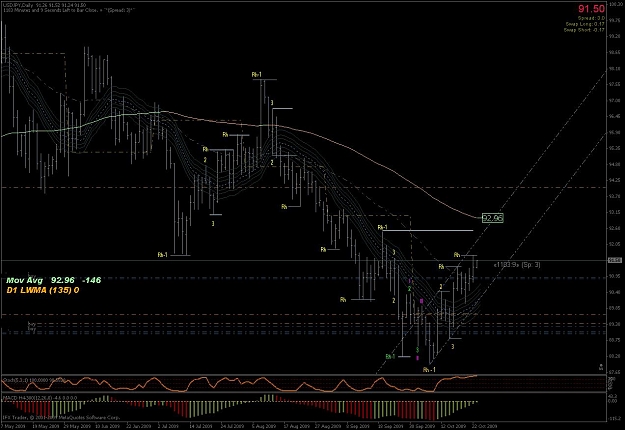This screenshot has height=430, width=625.
Task: Click the Rh-1 label at long white line
Action: [x=382, y=228]
